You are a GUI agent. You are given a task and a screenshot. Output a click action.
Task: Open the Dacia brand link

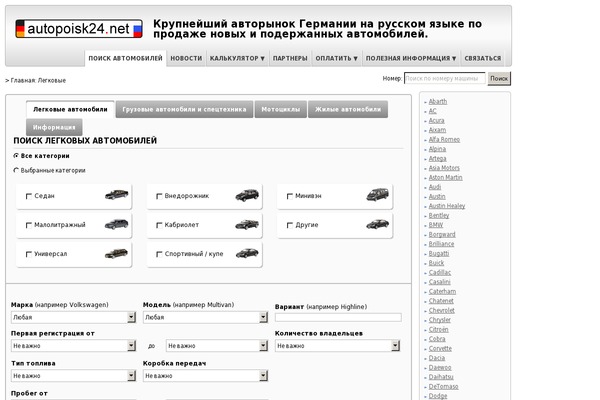tap(437, 358)
